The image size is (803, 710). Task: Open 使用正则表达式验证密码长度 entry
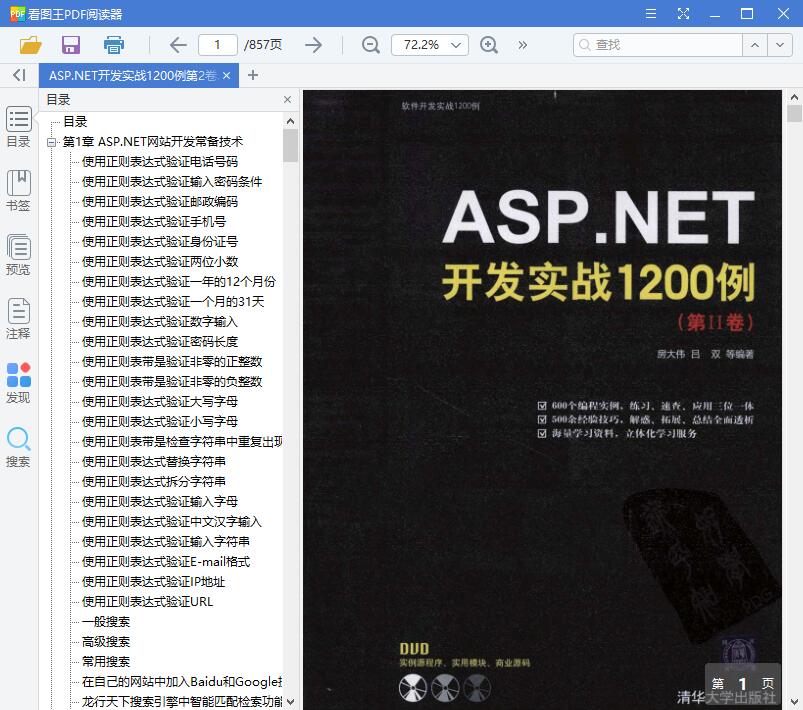[x=160, y=342]
